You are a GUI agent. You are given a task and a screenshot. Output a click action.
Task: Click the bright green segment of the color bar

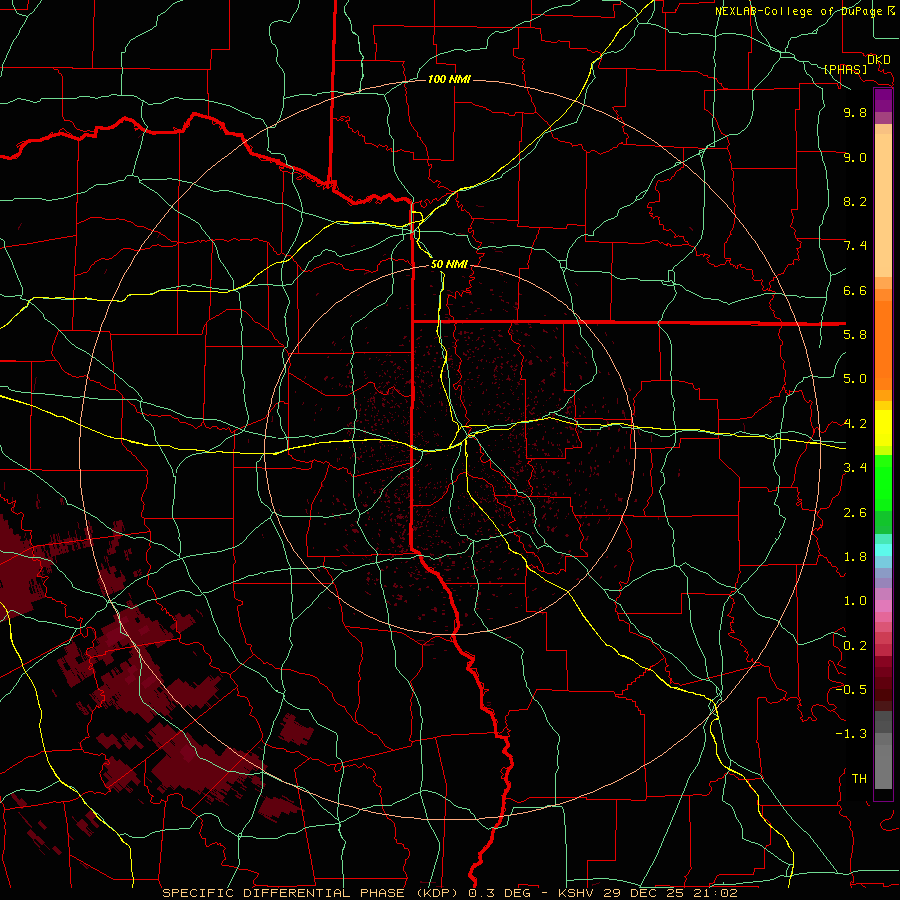(x=883, y=482)
